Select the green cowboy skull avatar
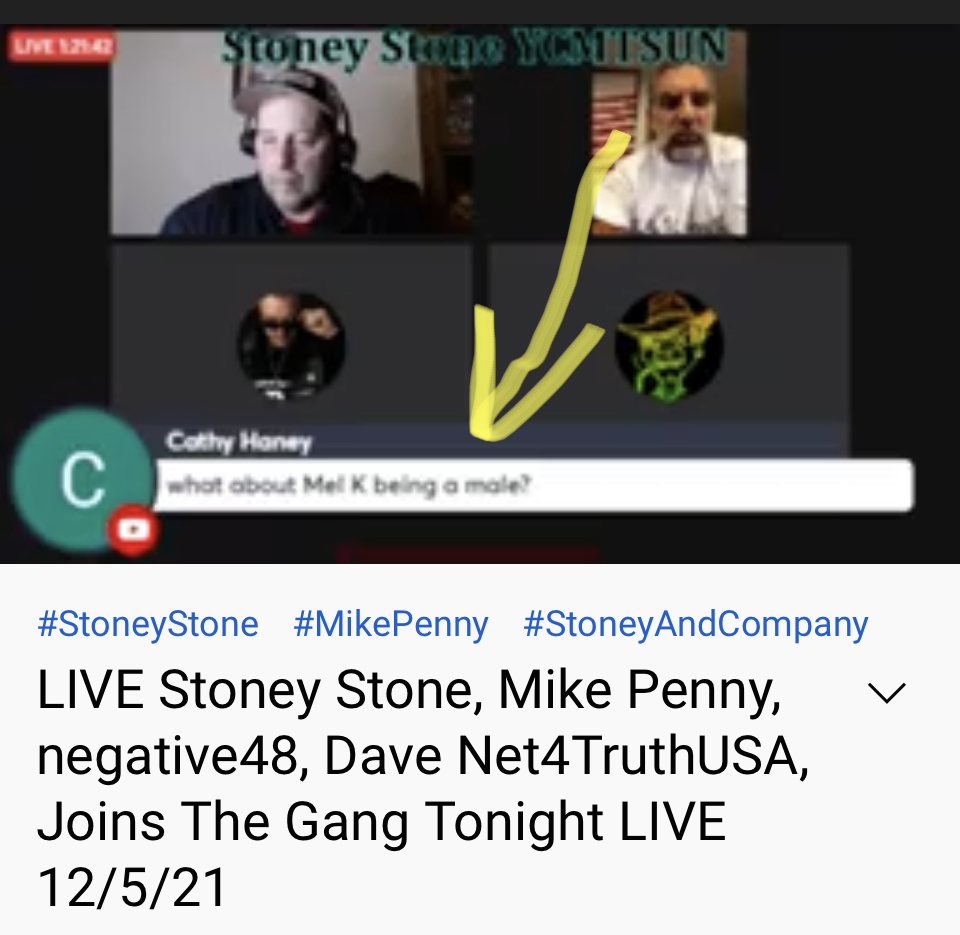This screenshot has width=960, height=935. [x=669, y=345]
